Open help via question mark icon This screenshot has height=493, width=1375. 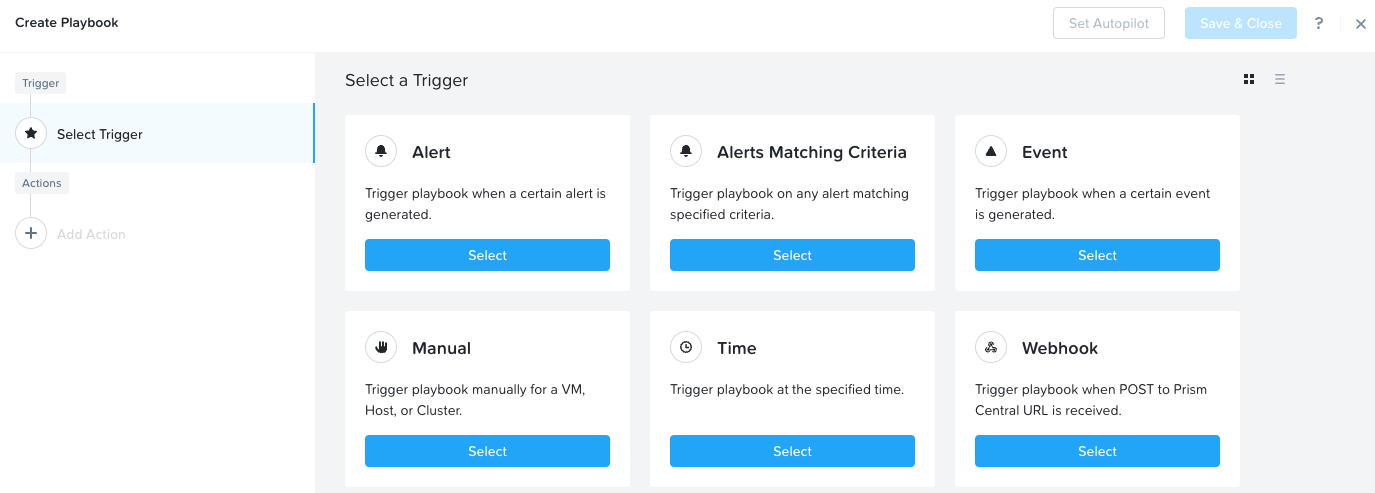[x=1319, y=23]
